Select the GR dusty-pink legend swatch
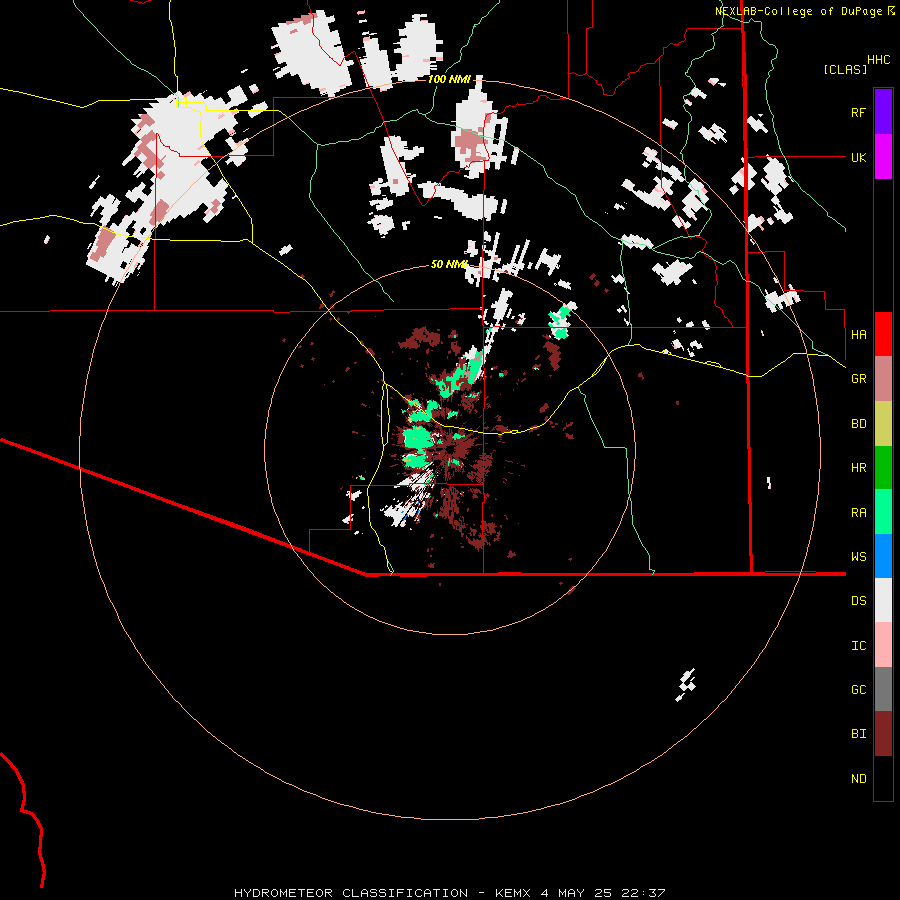The image size is (900, 900). point(883,379)
